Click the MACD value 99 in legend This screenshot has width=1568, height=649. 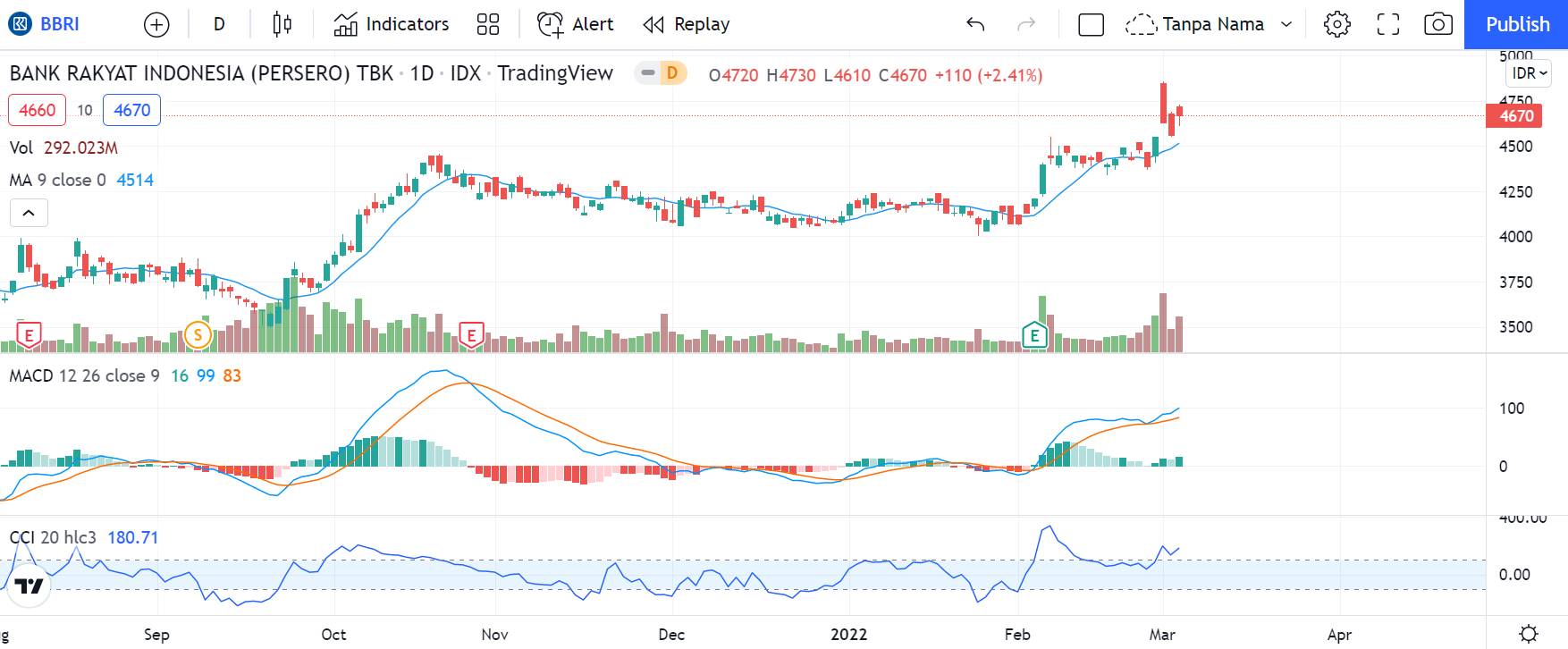[206, 375]
